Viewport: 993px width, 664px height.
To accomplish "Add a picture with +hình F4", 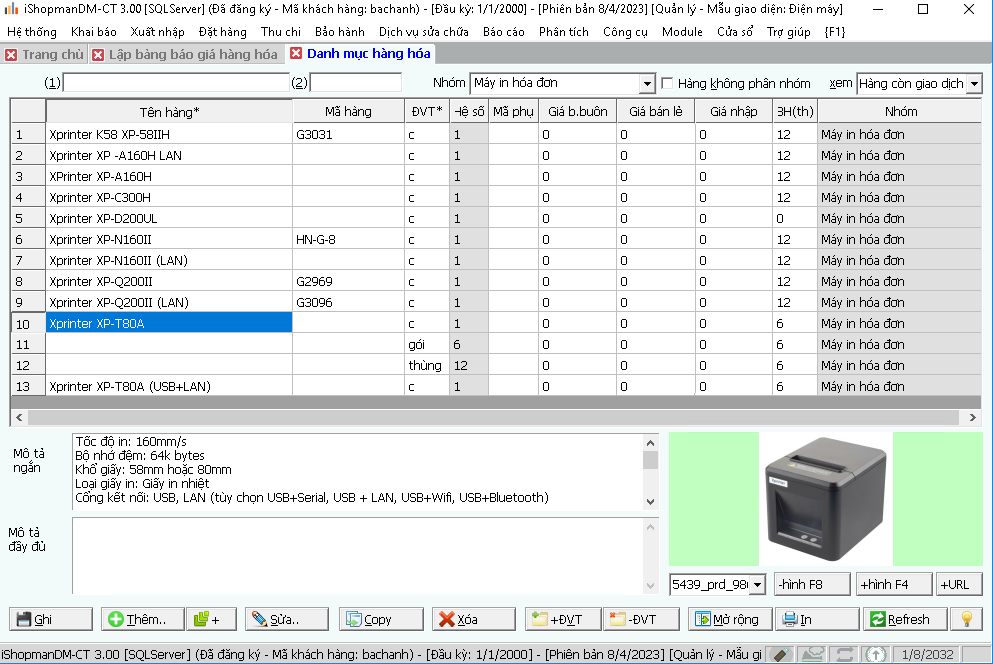I will coord(894,584).
